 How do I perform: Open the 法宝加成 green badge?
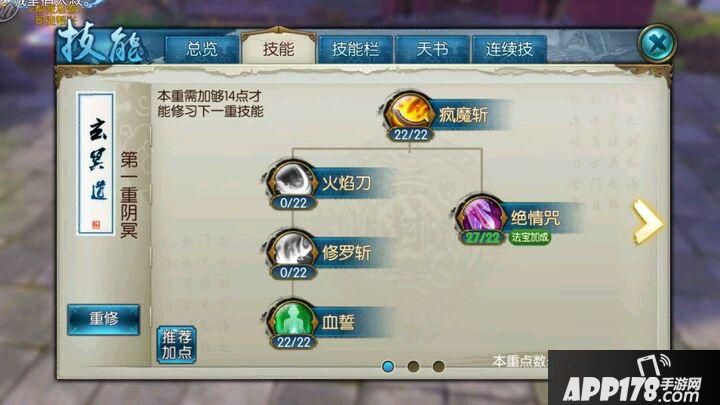(529, 237)
